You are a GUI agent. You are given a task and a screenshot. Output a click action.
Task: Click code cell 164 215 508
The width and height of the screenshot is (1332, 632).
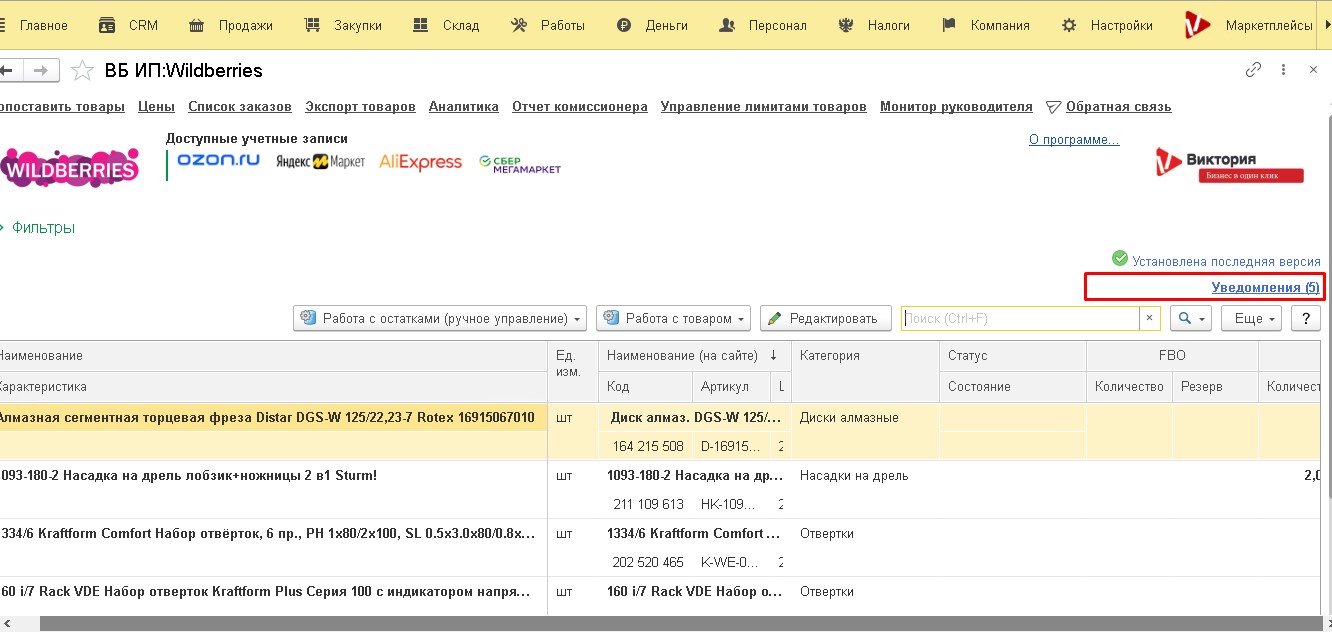point(648,446)
